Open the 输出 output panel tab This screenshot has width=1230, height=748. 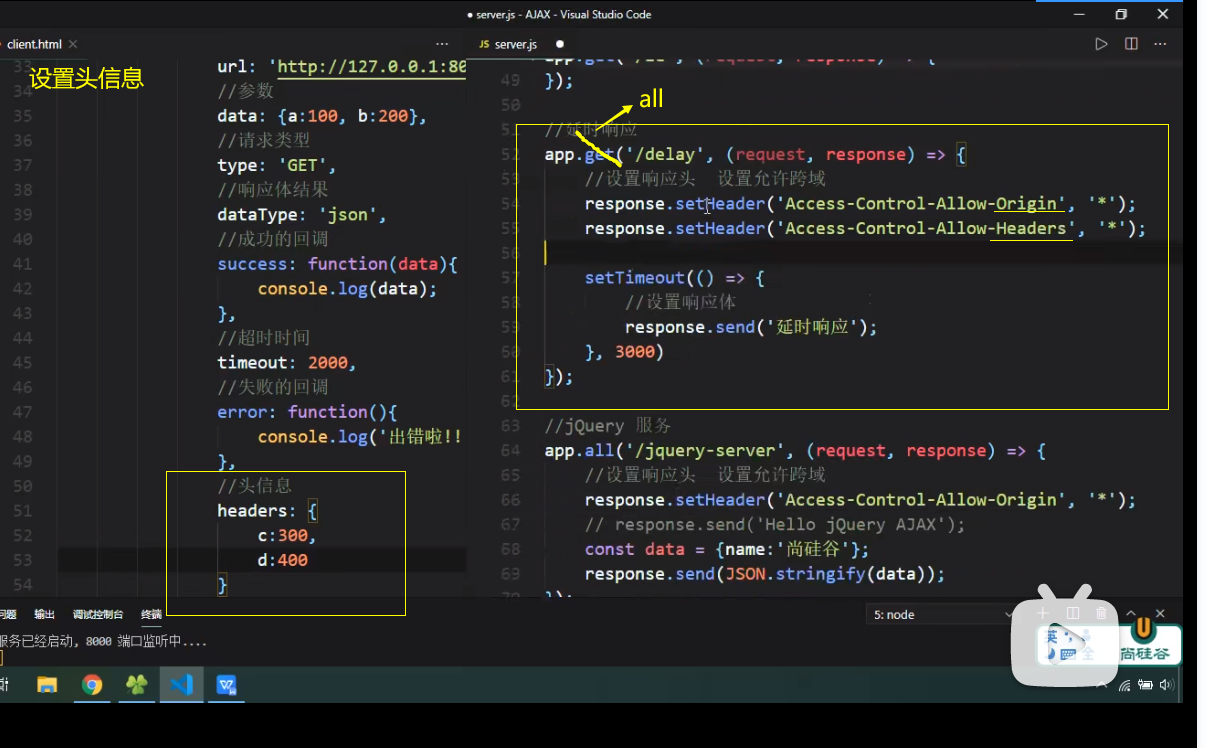point(45,614)
